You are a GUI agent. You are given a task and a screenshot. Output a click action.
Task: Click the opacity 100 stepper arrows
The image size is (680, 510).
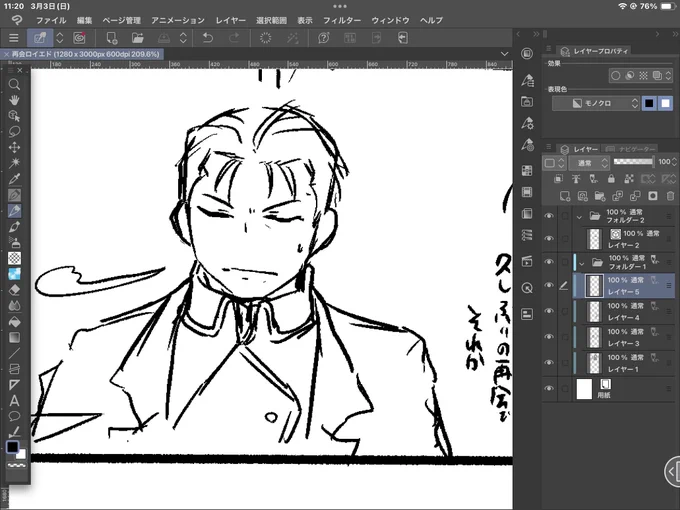[x=674, y=162]
